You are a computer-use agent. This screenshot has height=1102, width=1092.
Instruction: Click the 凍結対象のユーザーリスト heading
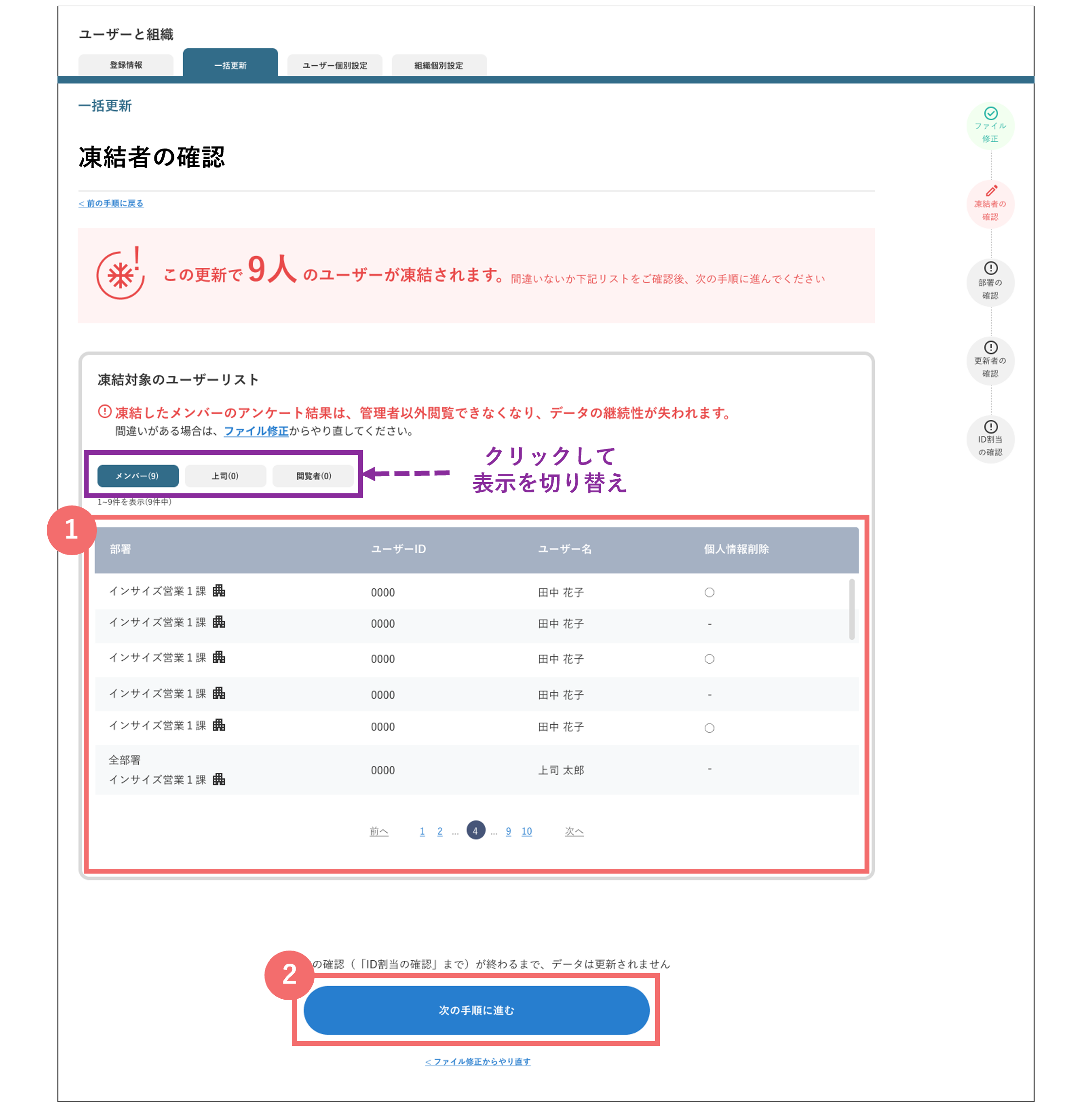(x=178, y=380)
